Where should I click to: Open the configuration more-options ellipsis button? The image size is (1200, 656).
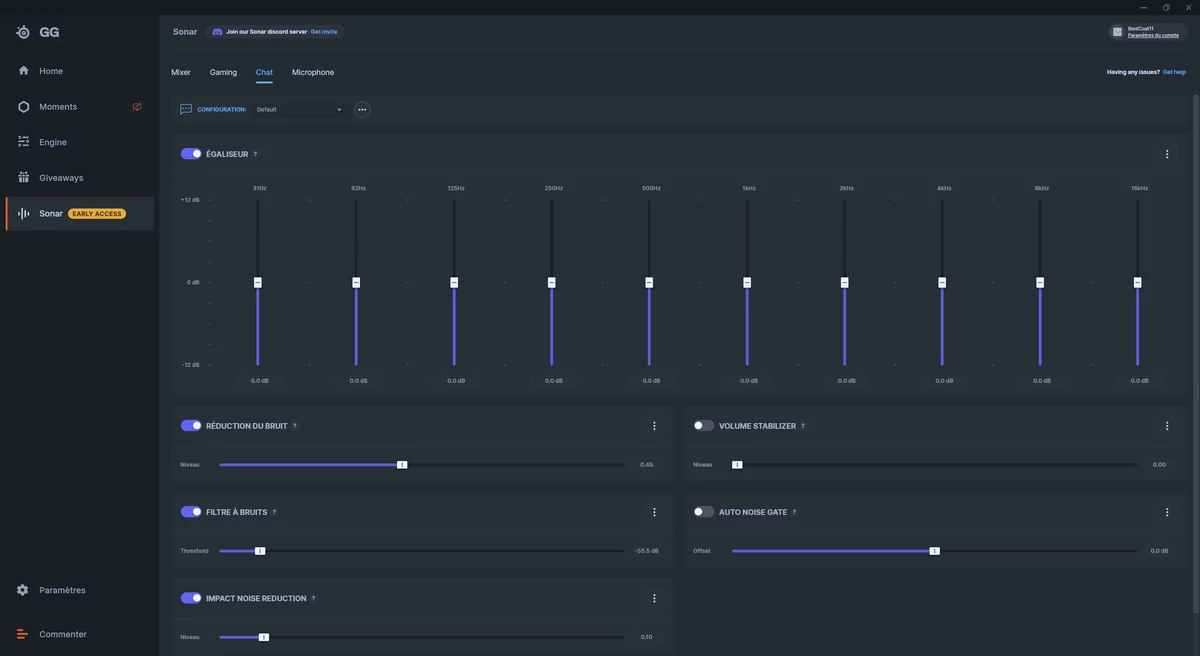(362, 109)
